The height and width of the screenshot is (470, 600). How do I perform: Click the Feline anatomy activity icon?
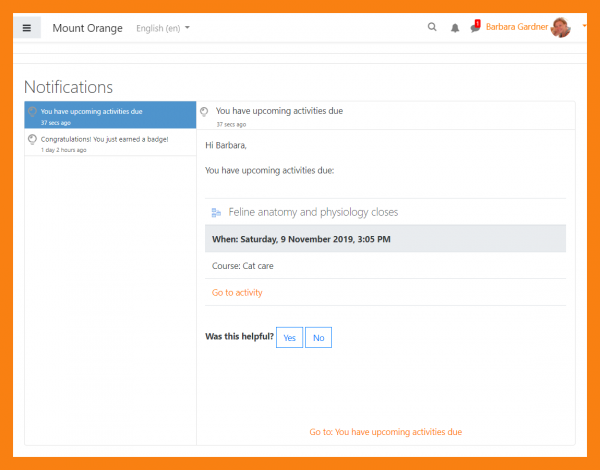[x=216, y=213]
